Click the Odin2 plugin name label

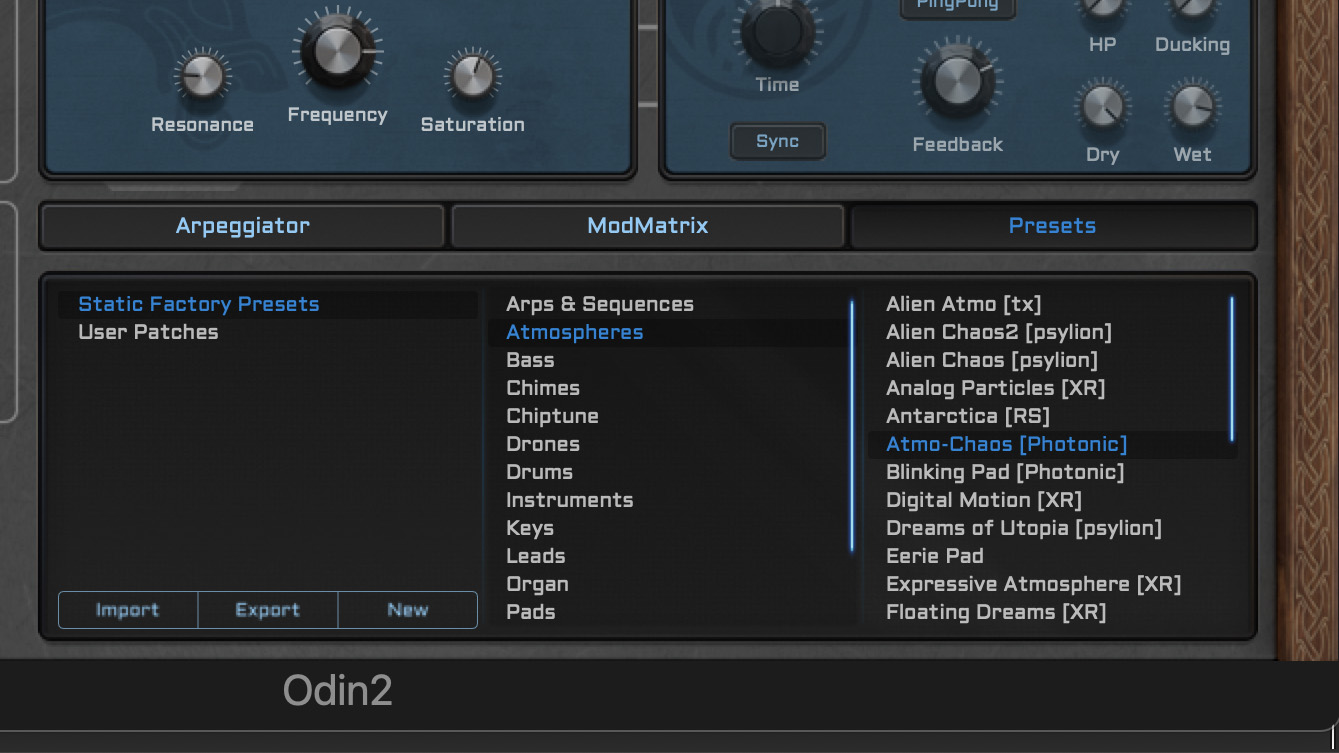coord(337,691)
